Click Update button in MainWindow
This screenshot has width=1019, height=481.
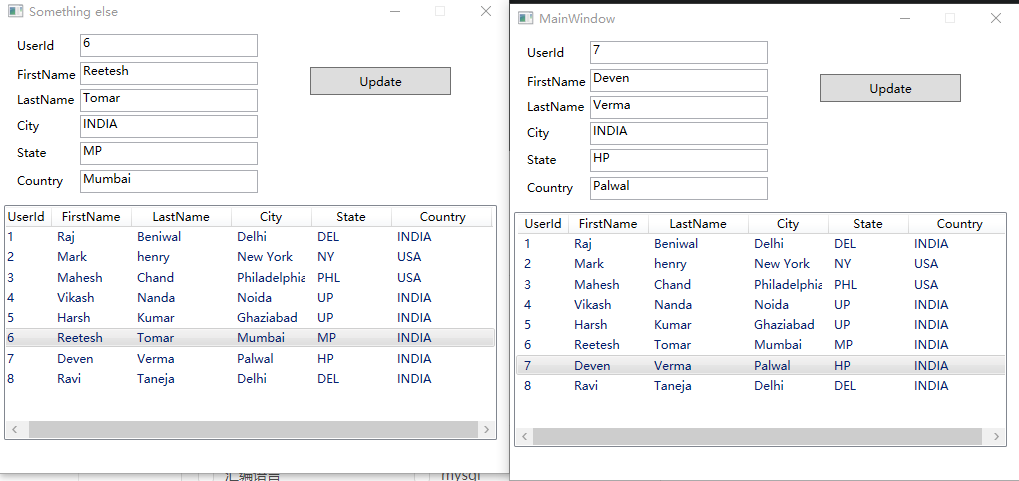tap(890, 88)
